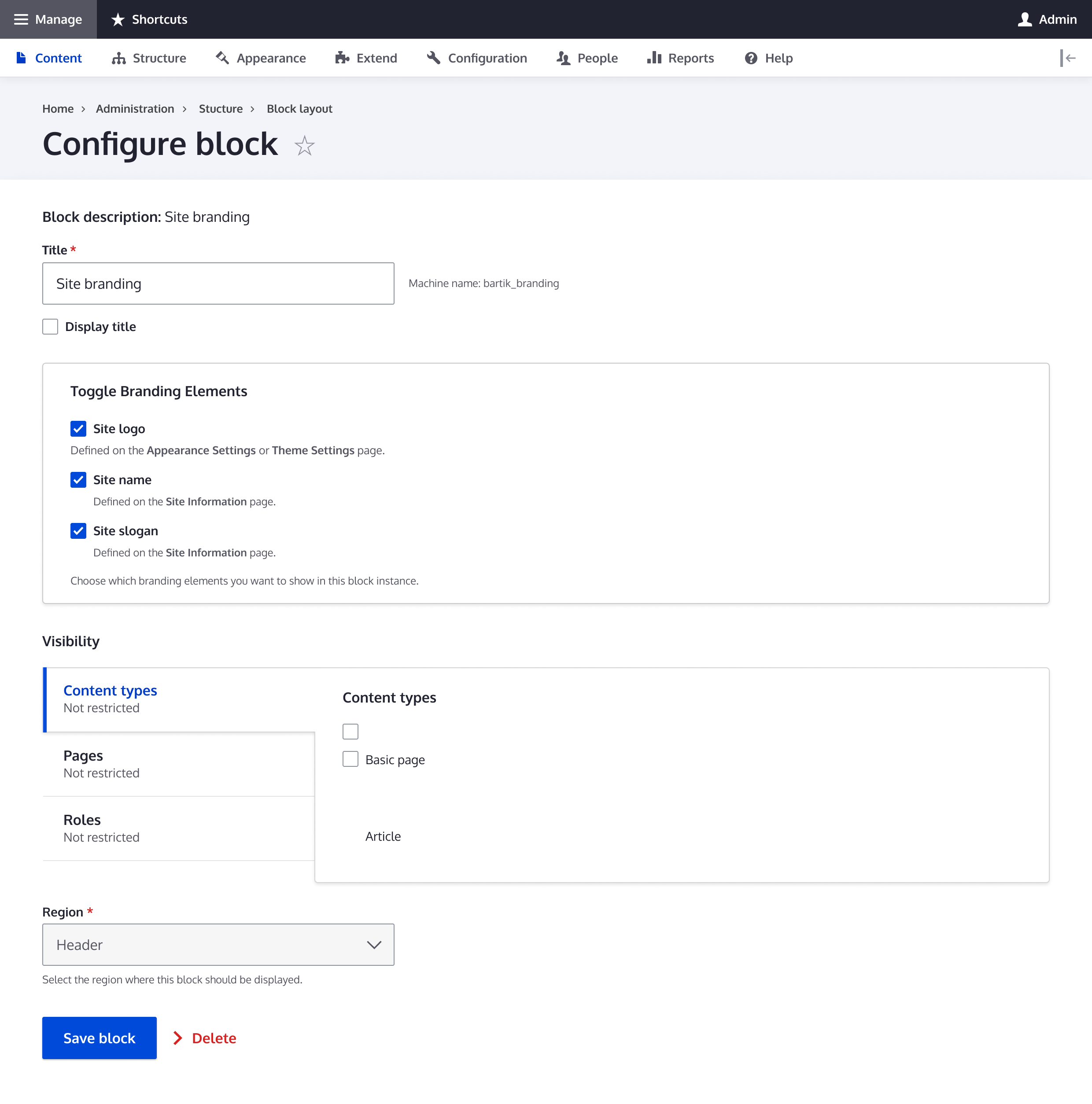This screenshot has width=1092, height=1104.
Task: Open the Structure menu item
Action: [x=148, y=58]
